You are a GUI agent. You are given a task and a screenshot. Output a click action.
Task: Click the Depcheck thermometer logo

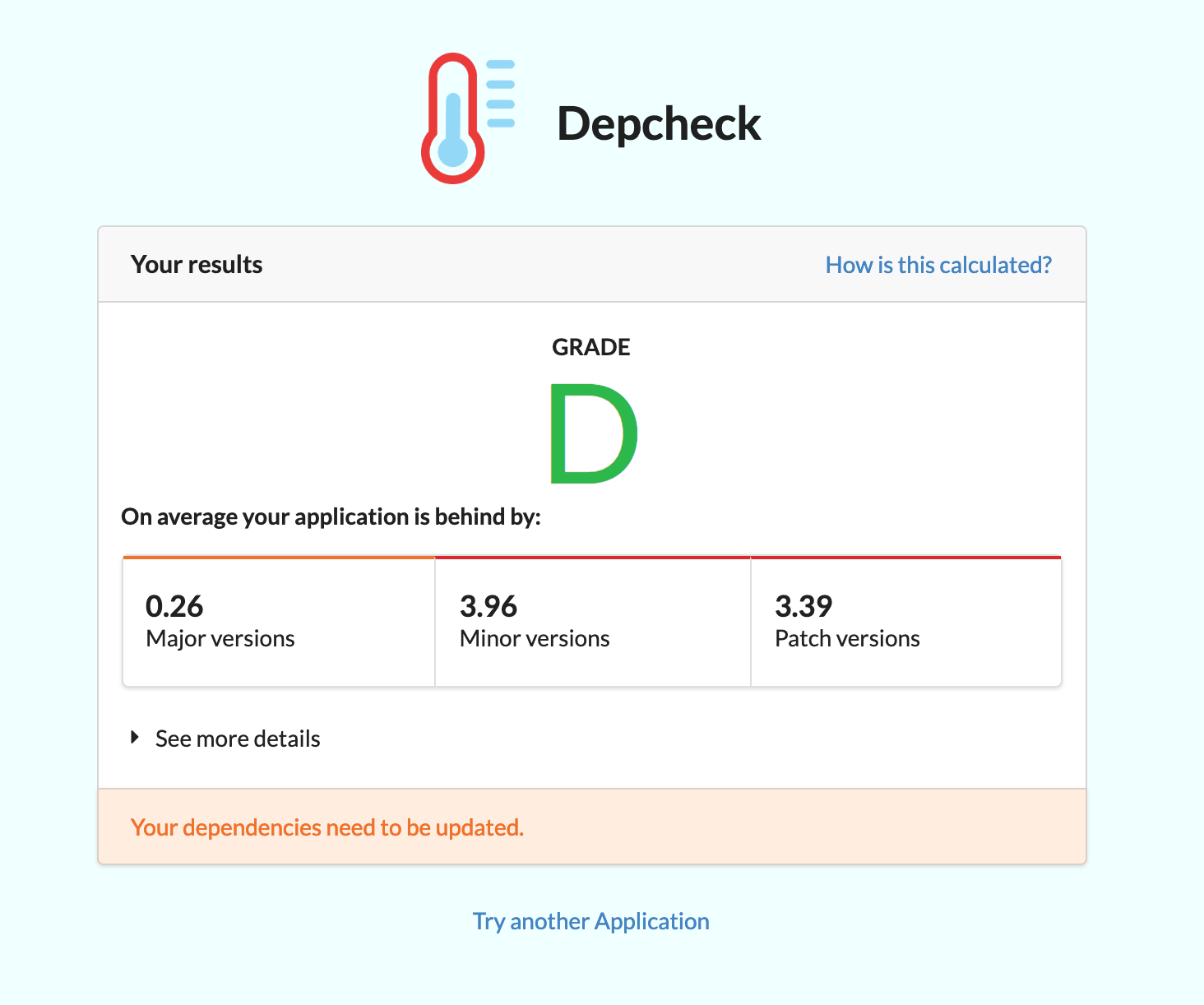tap(454, 117)
